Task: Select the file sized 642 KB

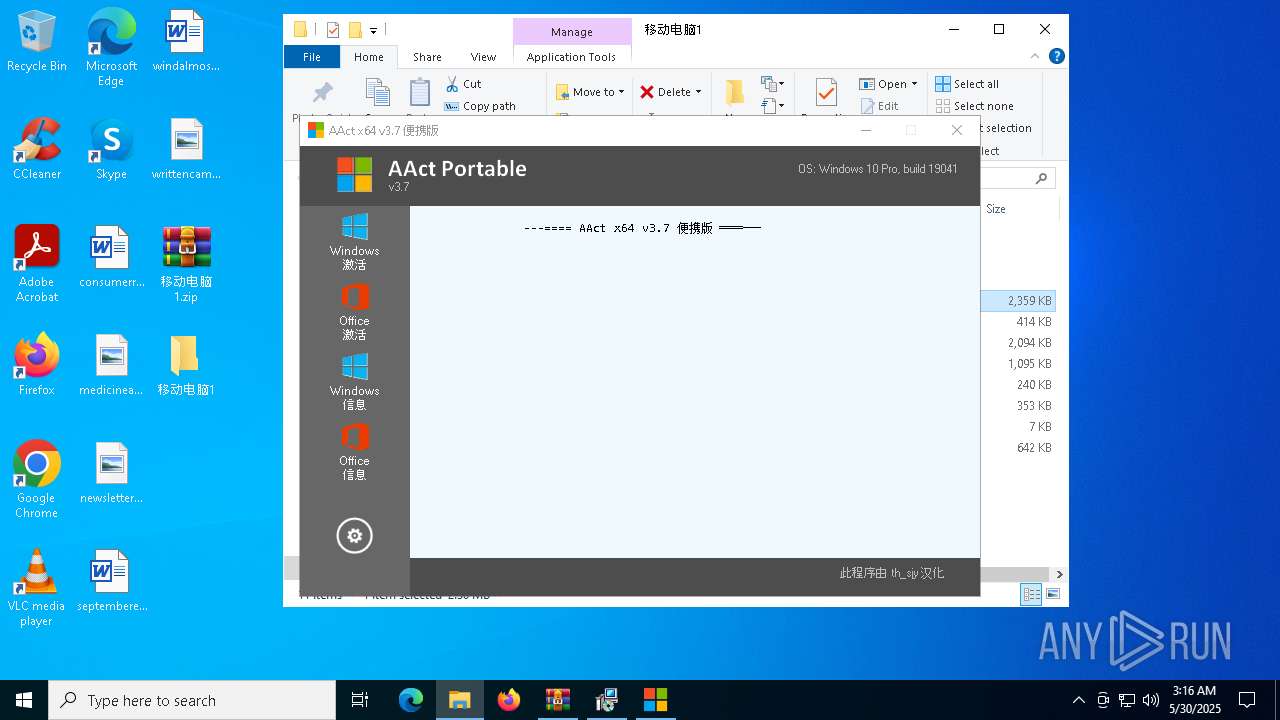Action: [1018, 448]
